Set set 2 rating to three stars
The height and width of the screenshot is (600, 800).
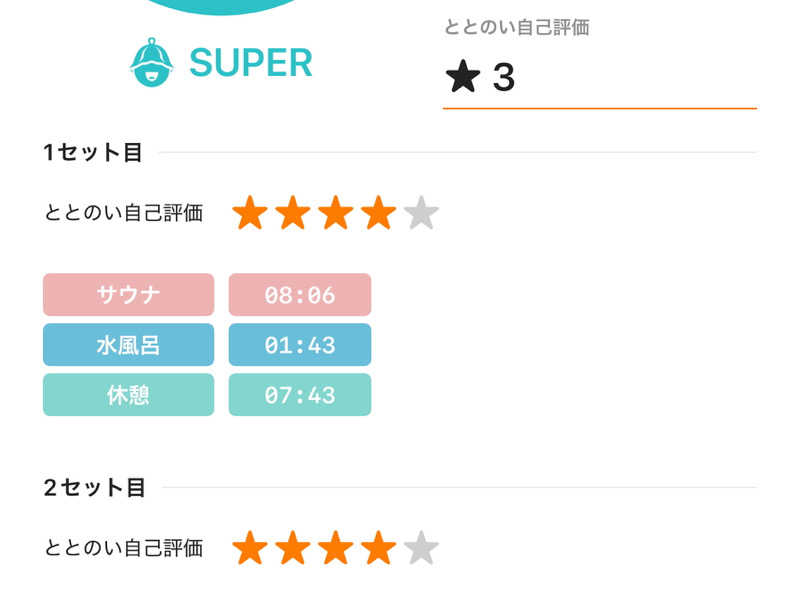click(336, 548)
